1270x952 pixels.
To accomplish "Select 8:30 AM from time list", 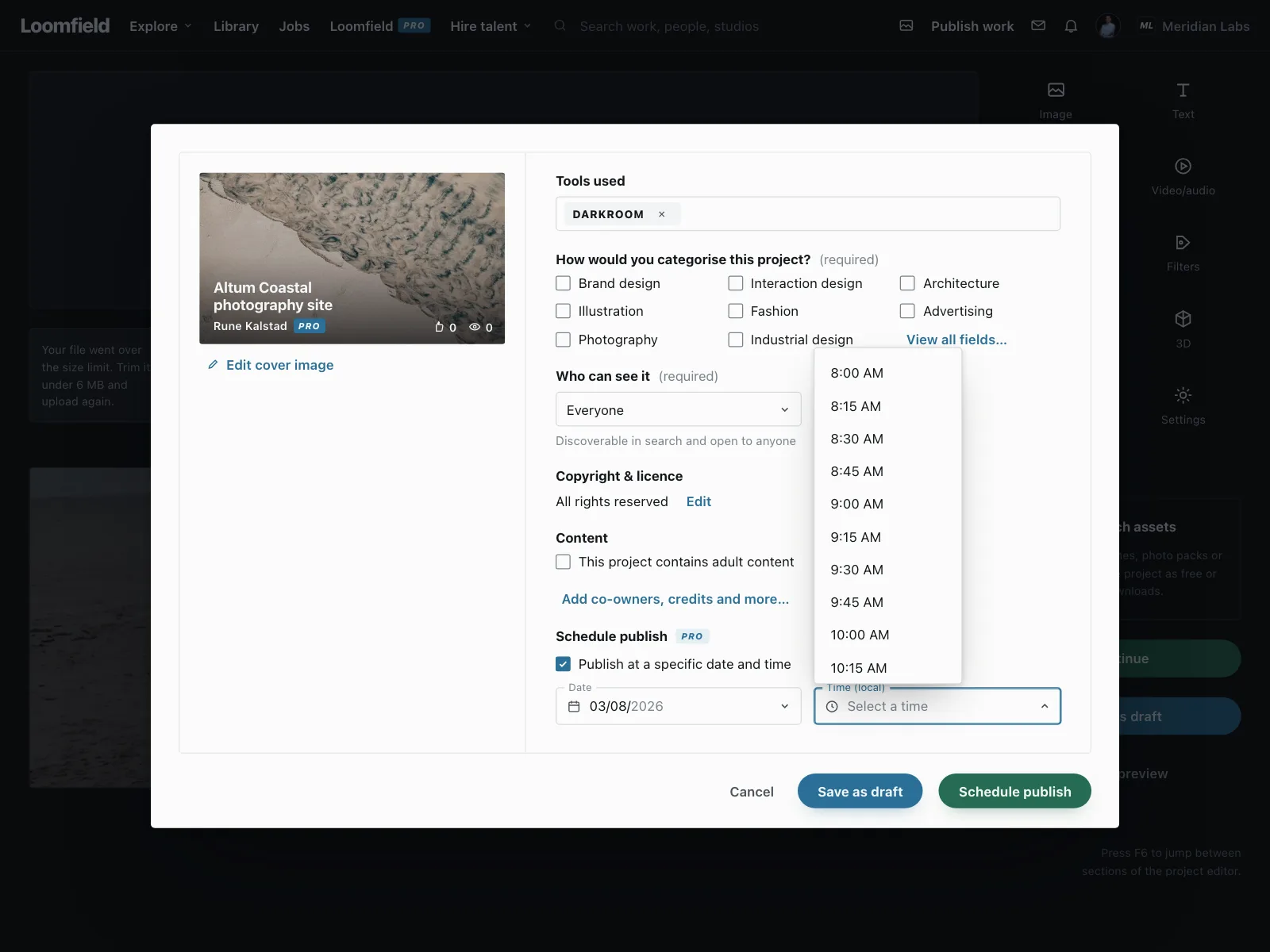I will [x=888, y=439].
